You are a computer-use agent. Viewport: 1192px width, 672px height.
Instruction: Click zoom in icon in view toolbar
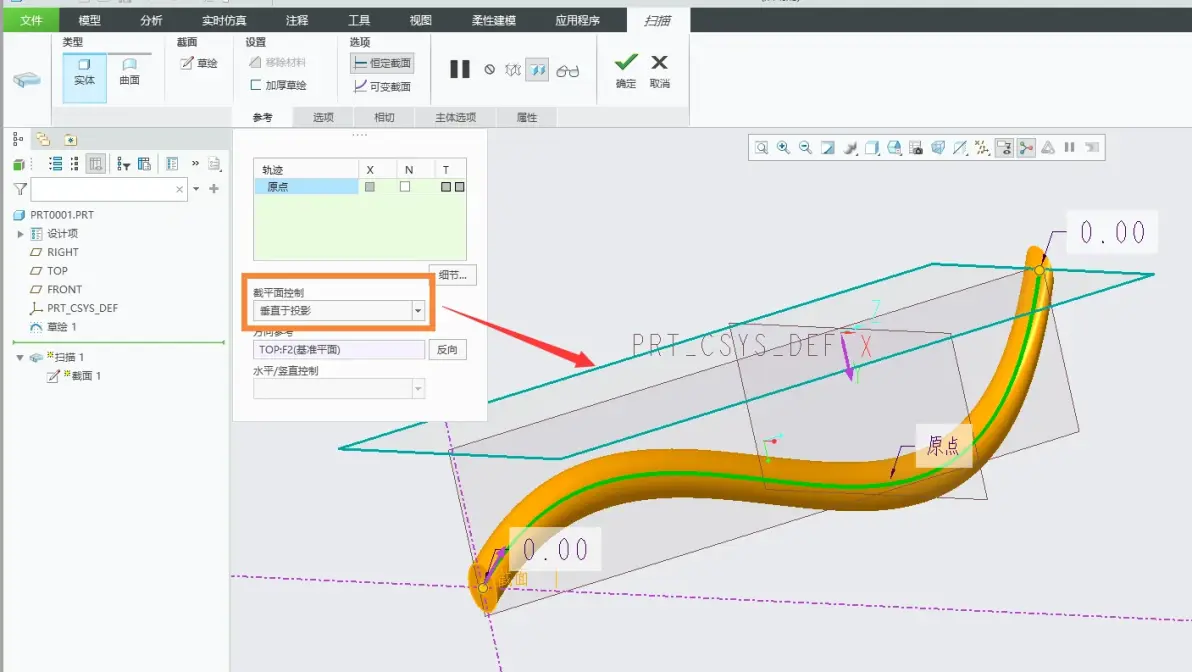pos(783,147)
